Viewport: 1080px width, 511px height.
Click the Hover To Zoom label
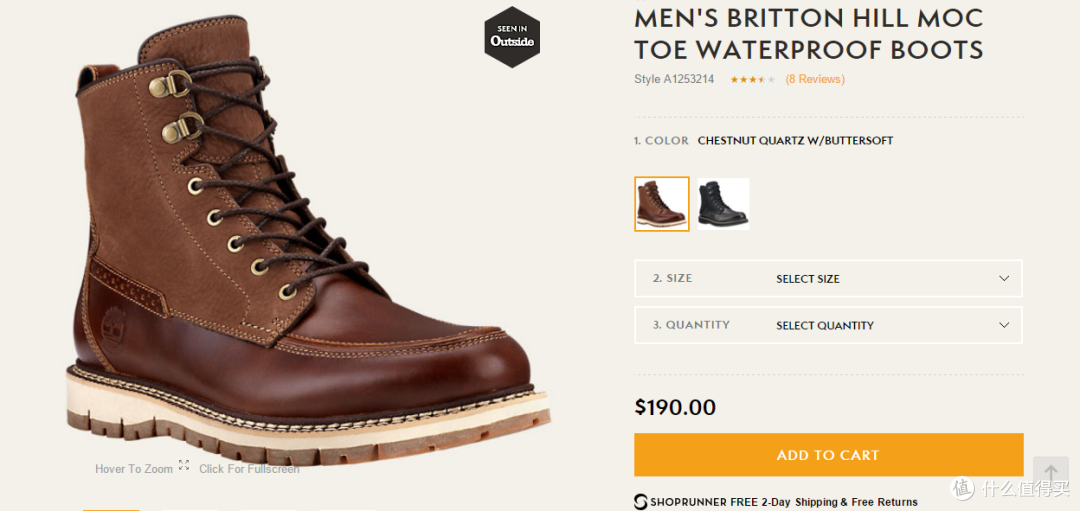(134, 469)
